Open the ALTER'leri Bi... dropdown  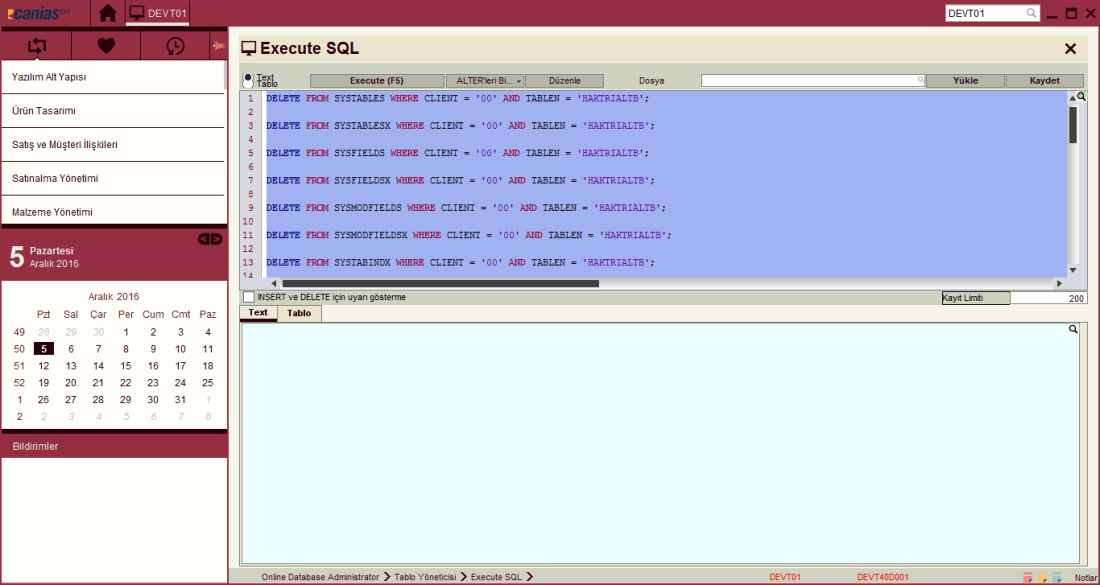485,81
